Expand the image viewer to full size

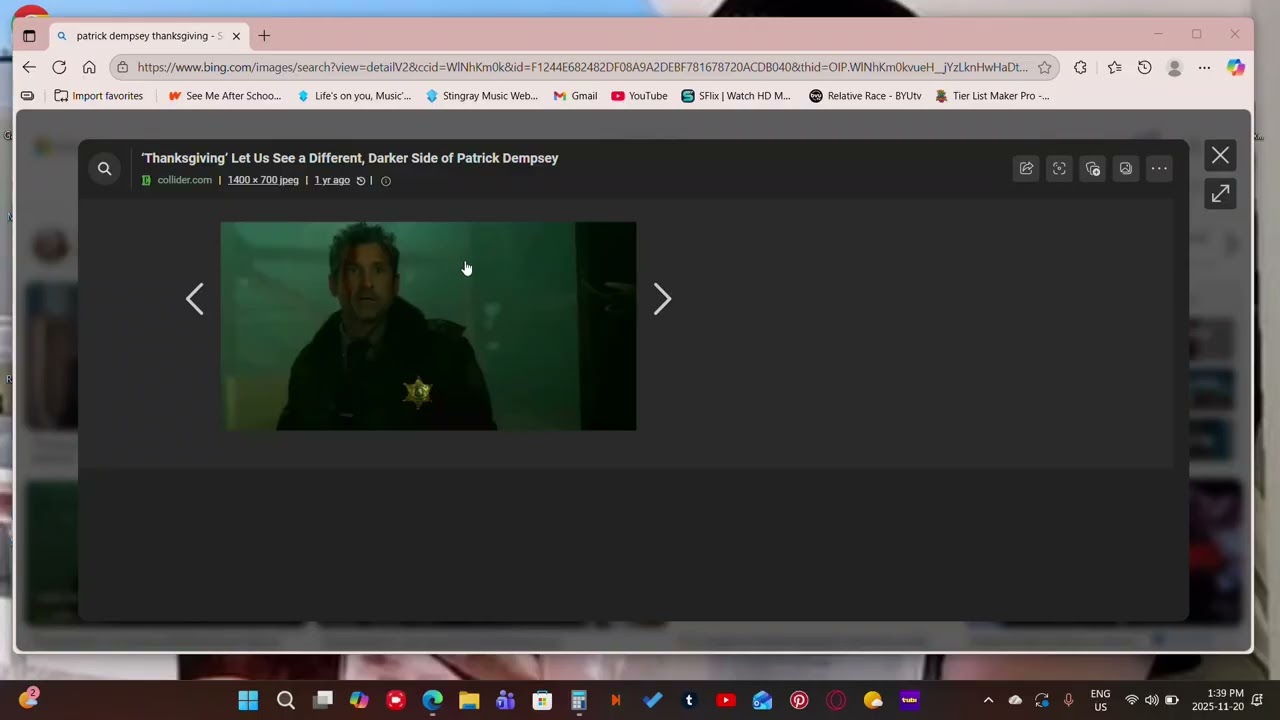pos(1220,194)
